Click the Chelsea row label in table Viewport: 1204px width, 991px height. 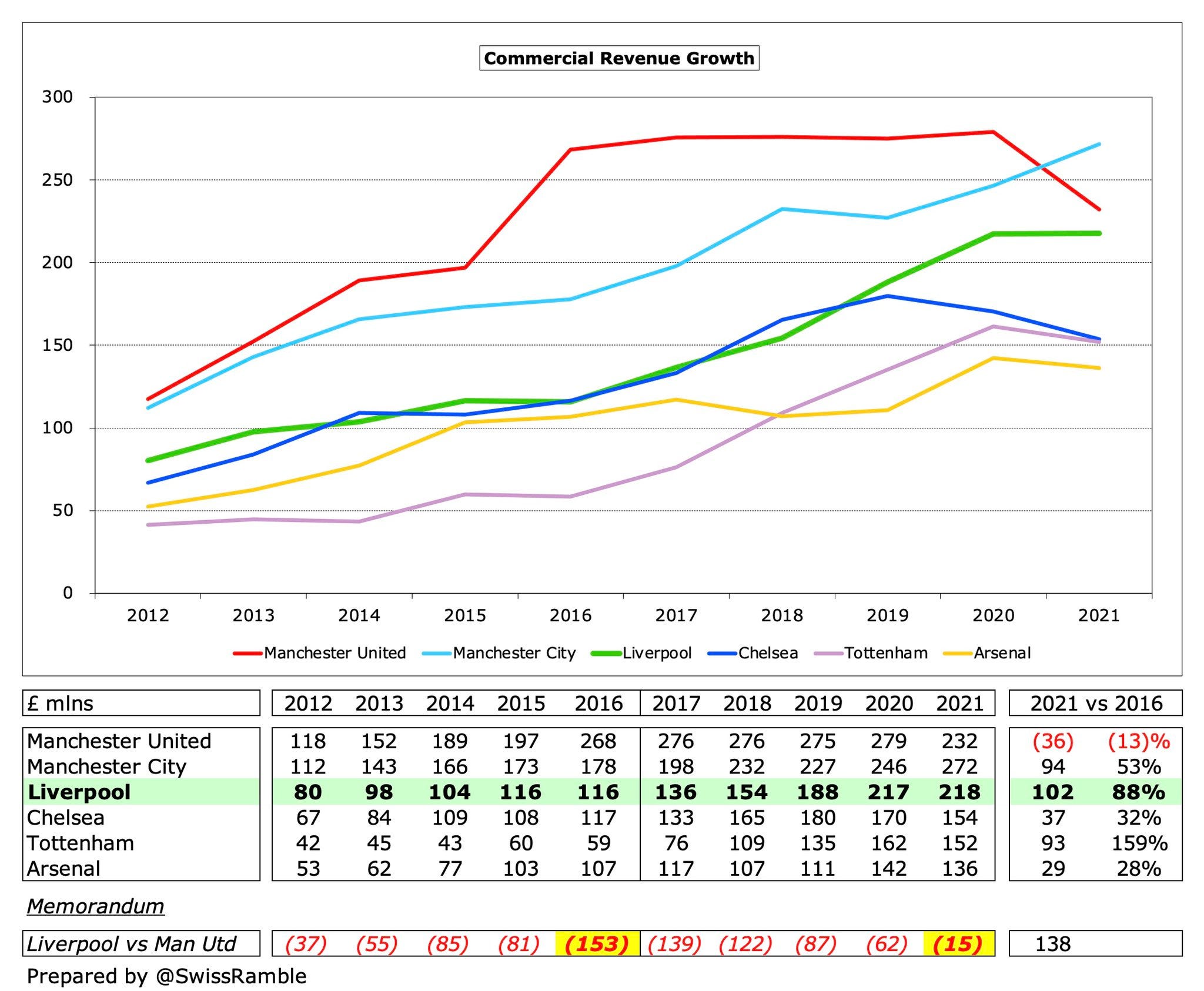coord(66,818)
